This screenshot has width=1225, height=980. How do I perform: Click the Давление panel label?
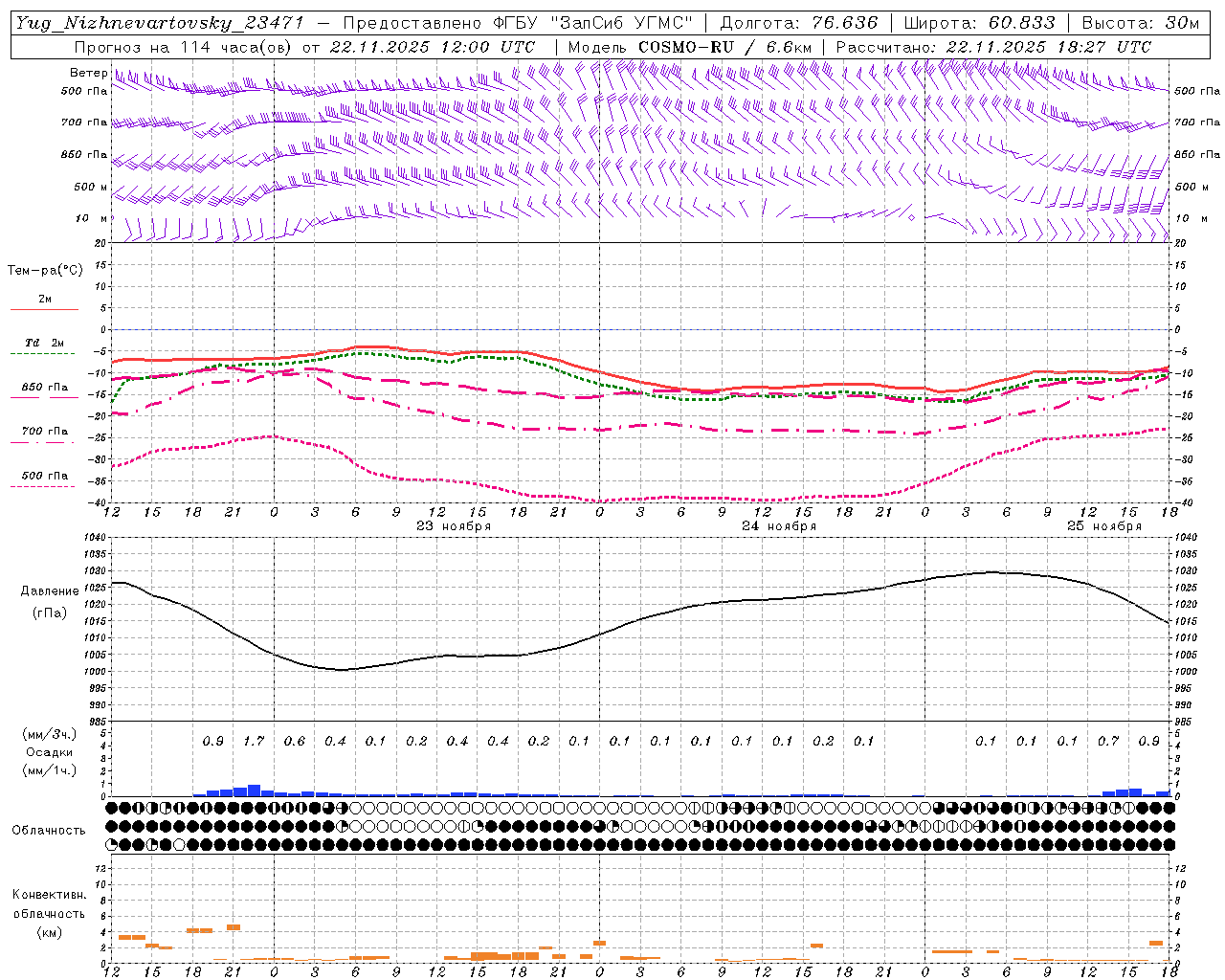coord(50,591)
